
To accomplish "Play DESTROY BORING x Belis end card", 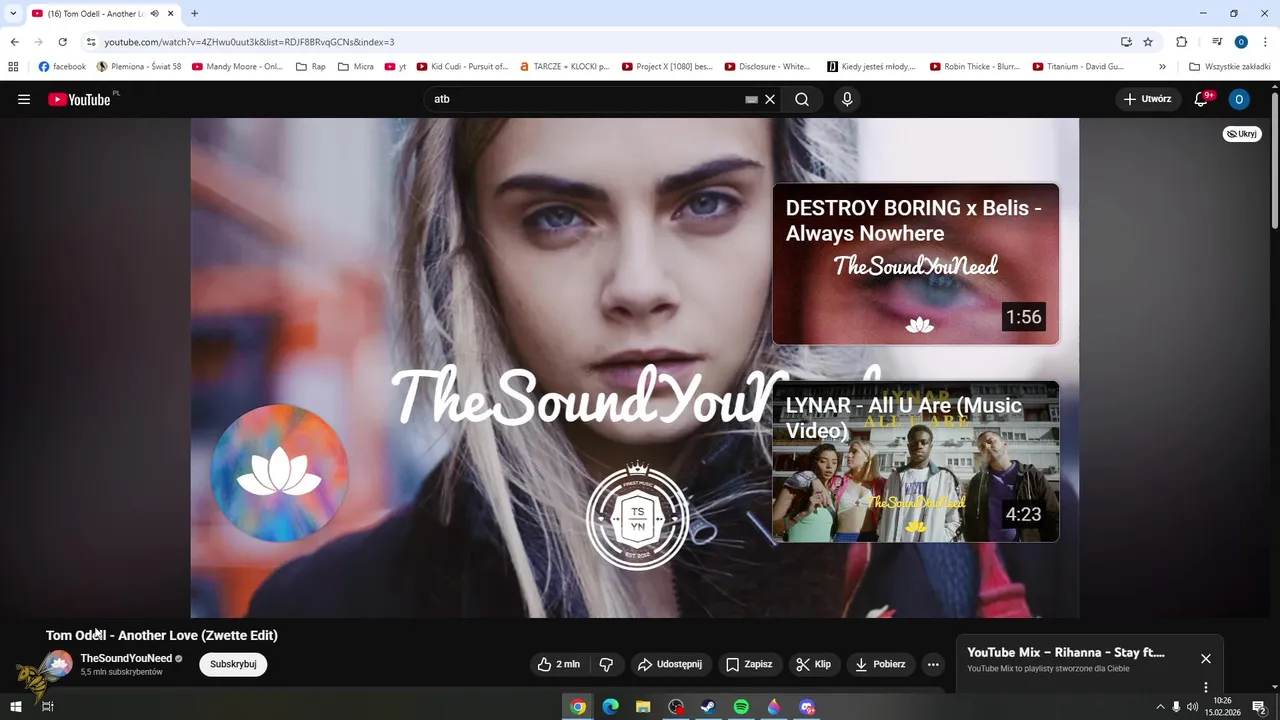I will (915, 264).
